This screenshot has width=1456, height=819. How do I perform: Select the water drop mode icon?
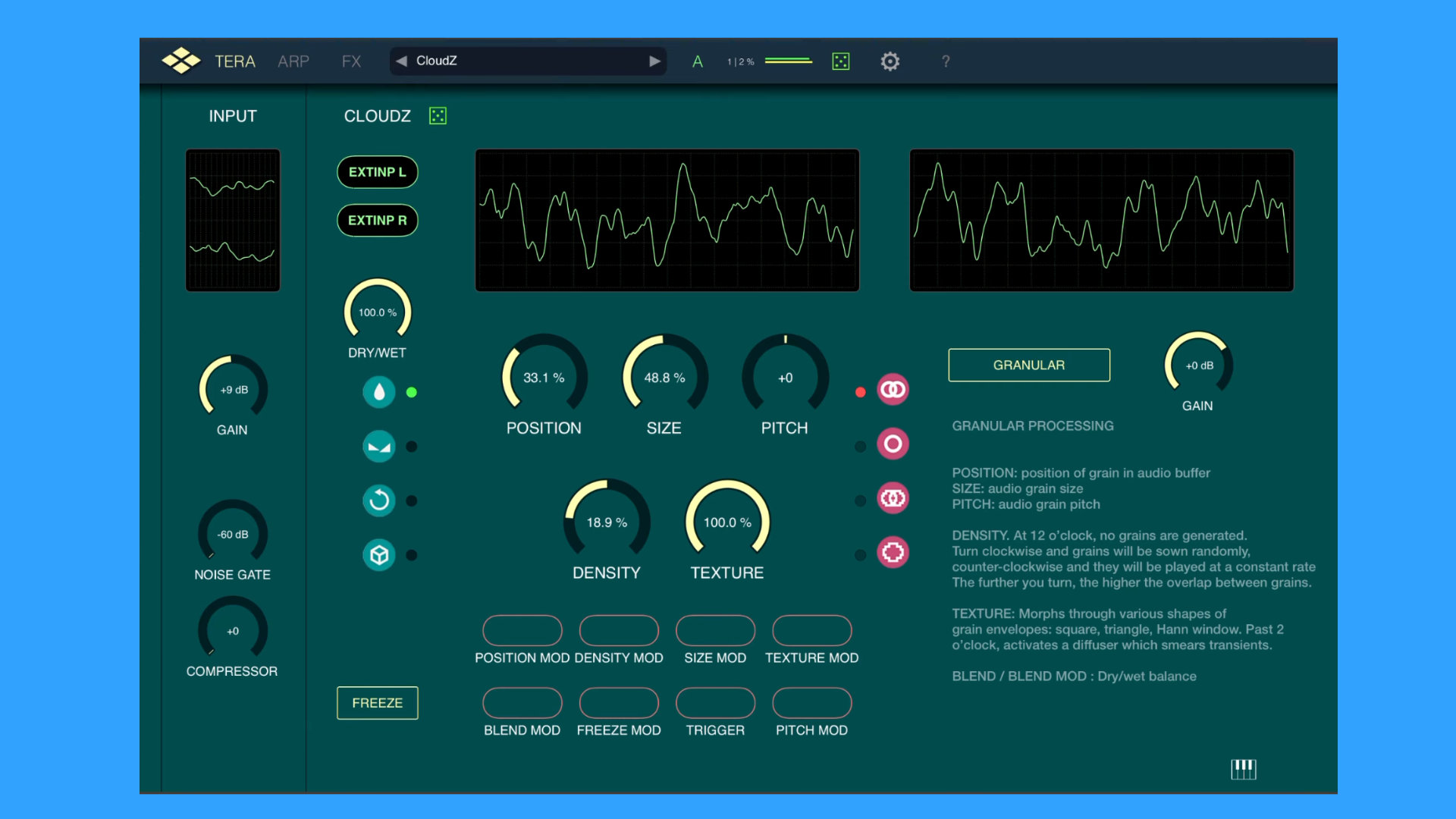click(x=379, y=392)
